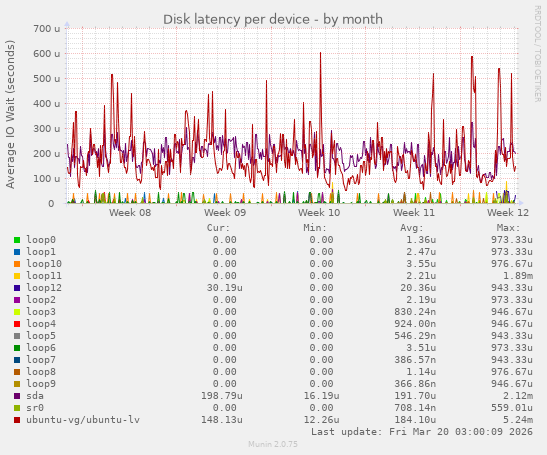This screenshot has height=455, width=547.
Task: Click the highest latency peak in Week 10
Action: [320, 53]
